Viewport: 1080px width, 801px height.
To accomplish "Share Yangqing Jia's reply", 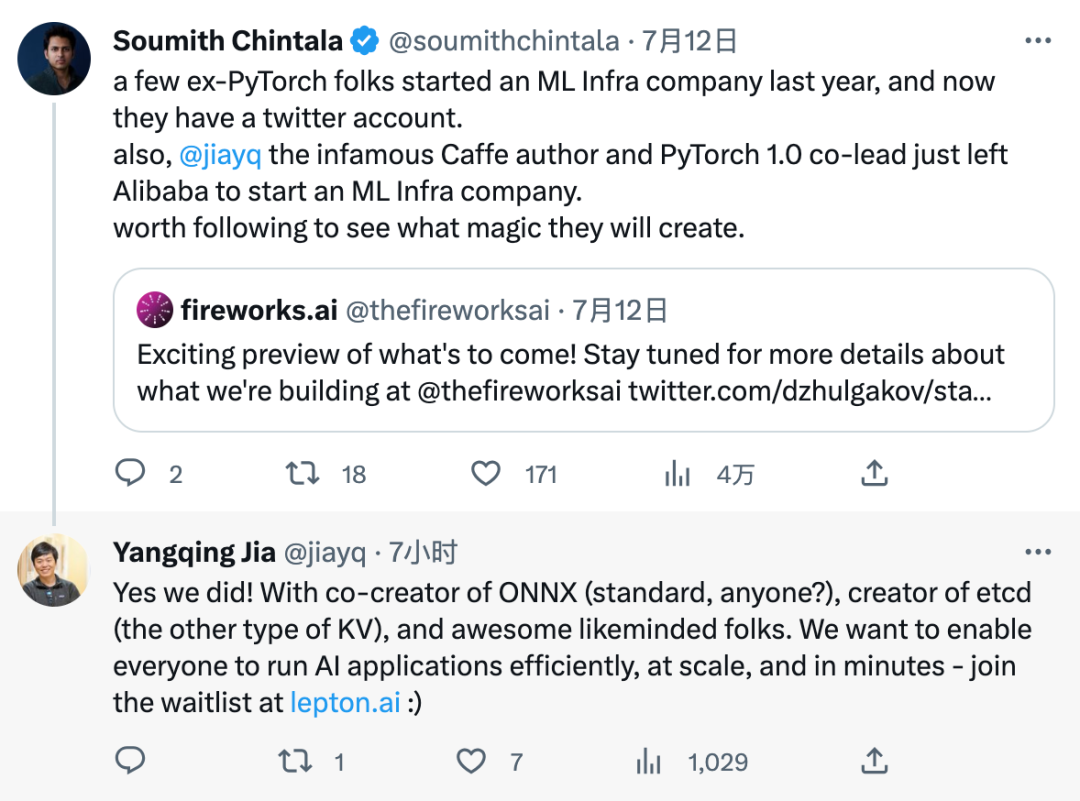I will point(874,761).
